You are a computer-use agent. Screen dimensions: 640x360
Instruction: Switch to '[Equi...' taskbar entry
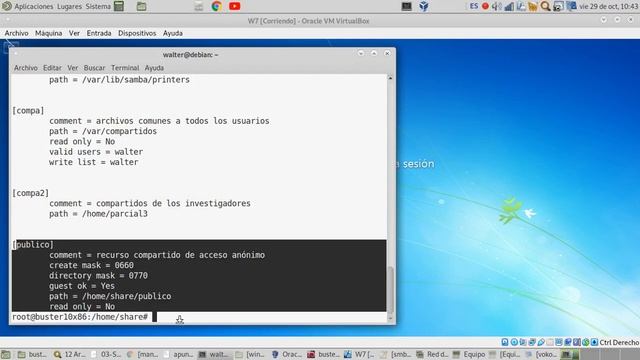pos(504,354)
